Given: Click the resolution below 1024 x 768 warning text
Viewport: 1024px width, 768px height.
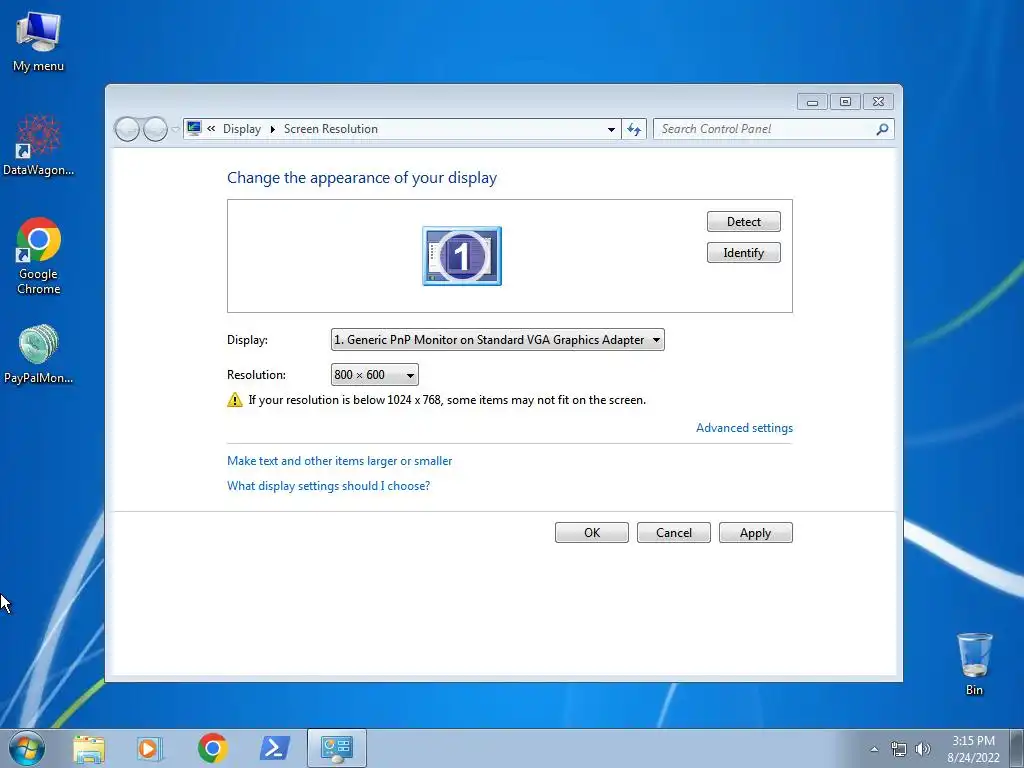Looking at the screenshot, I should point(447,400).
